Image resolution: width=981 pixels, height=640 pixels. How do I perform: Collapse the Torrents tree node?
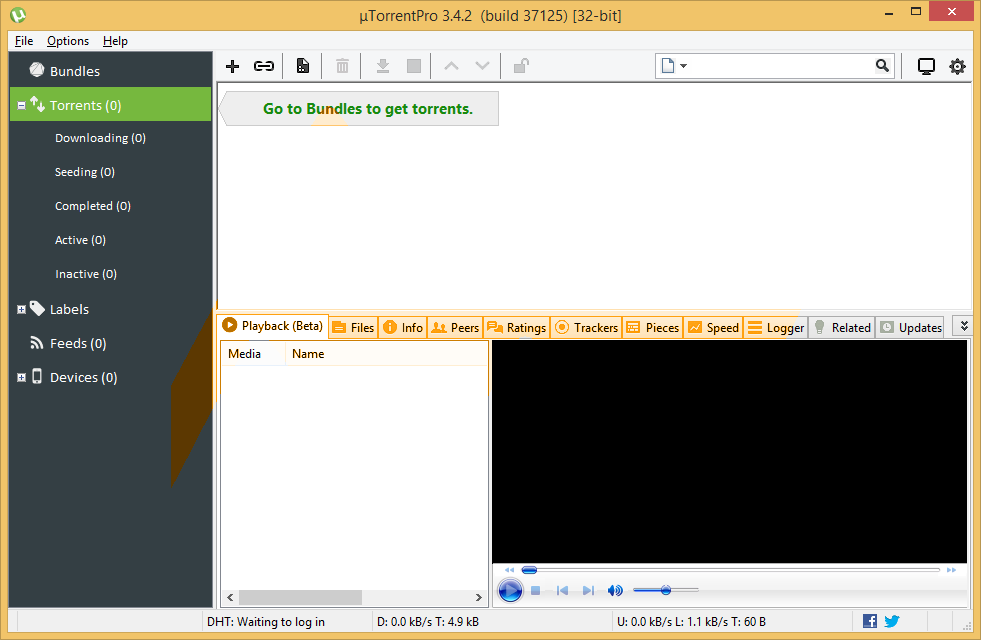(x=21, y=105)
